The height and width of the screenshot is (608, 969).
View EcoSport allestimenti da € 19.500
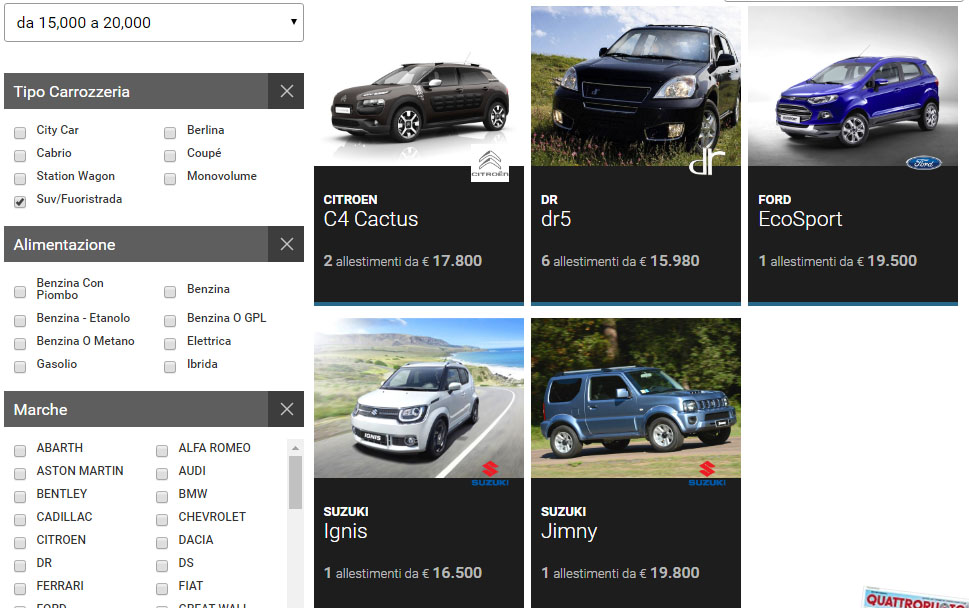click(837, 261)
